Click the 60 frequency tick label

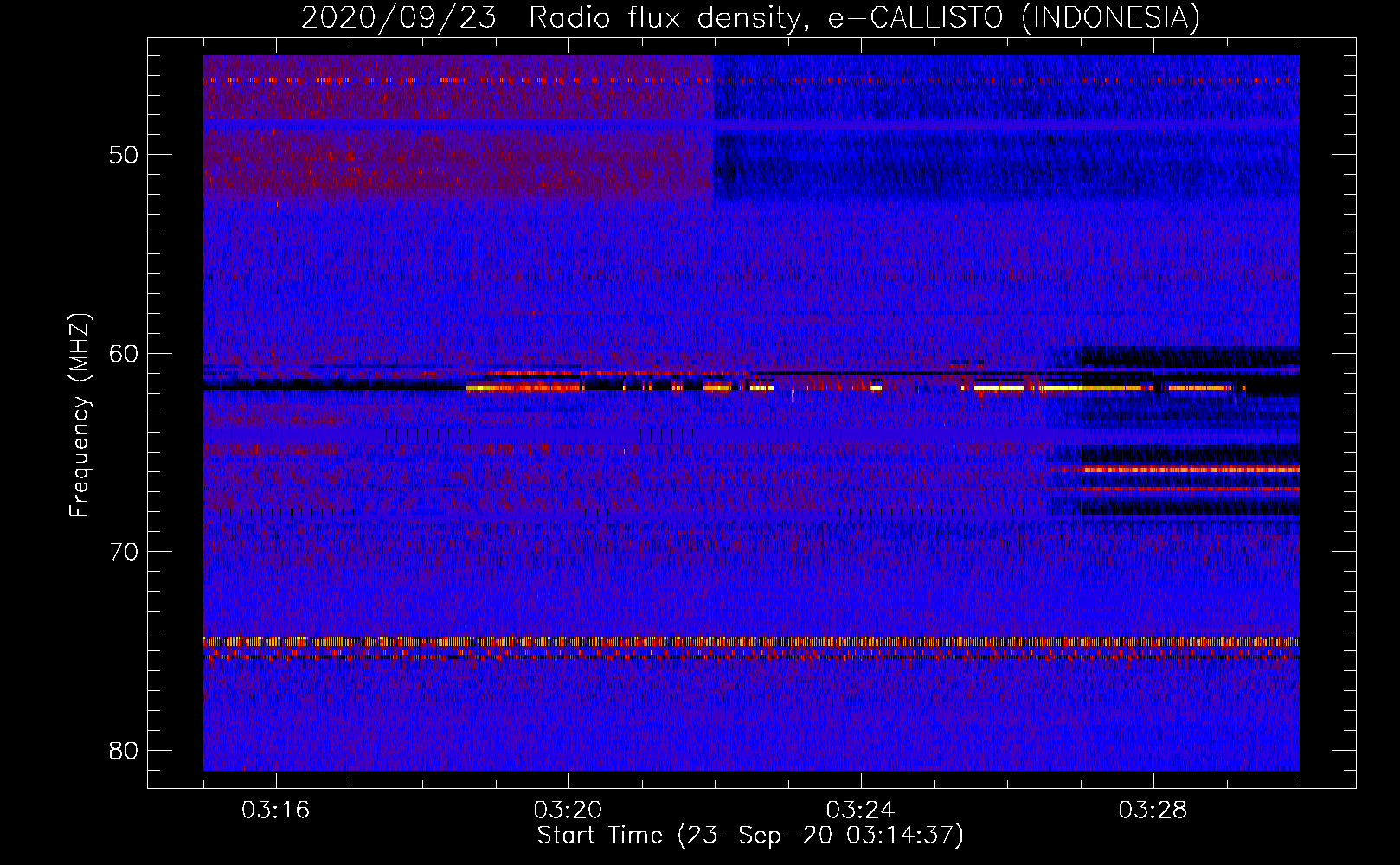(x=124, y=354)
